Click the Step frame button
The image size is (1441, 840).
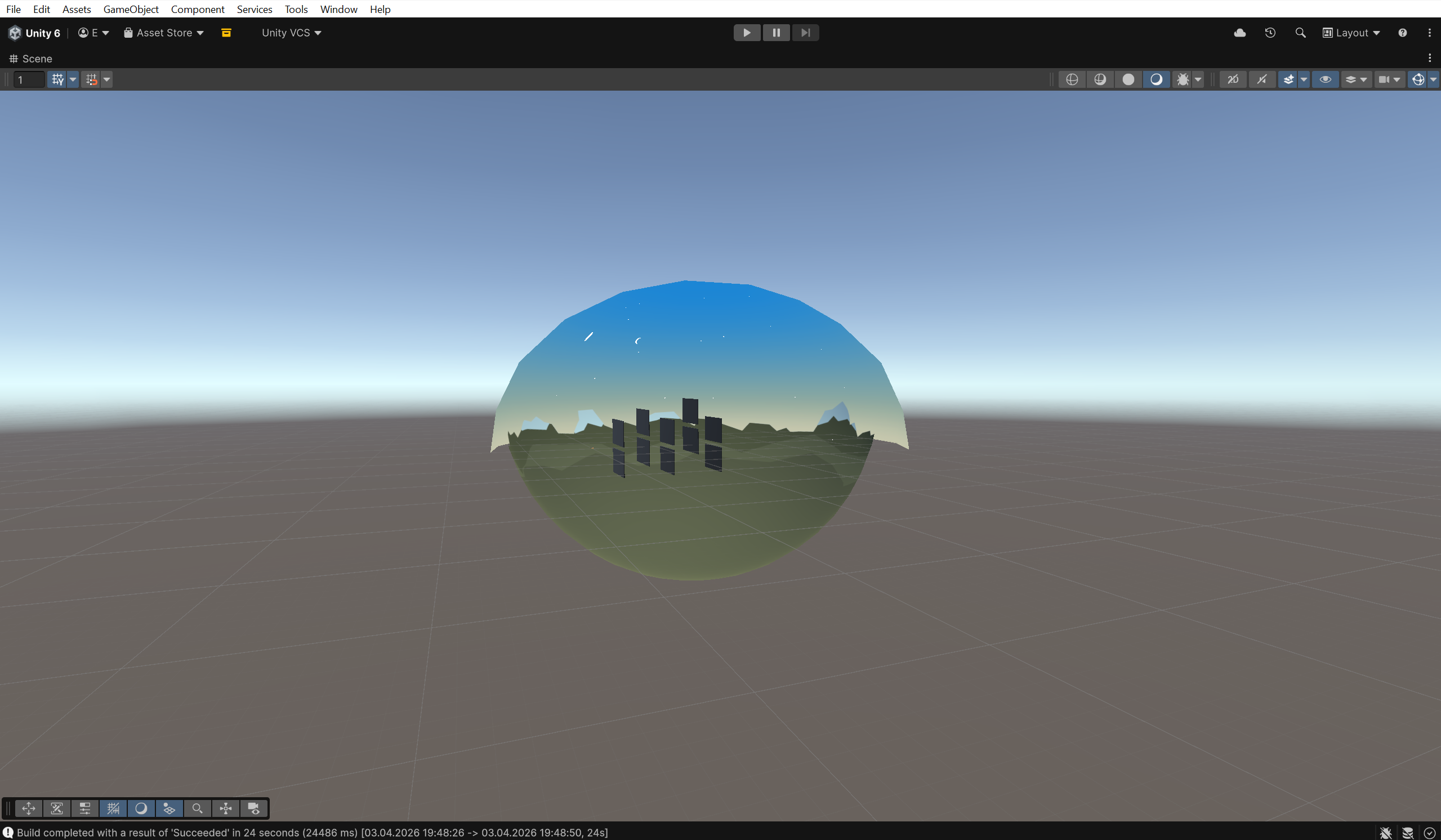tap(805, 33)
